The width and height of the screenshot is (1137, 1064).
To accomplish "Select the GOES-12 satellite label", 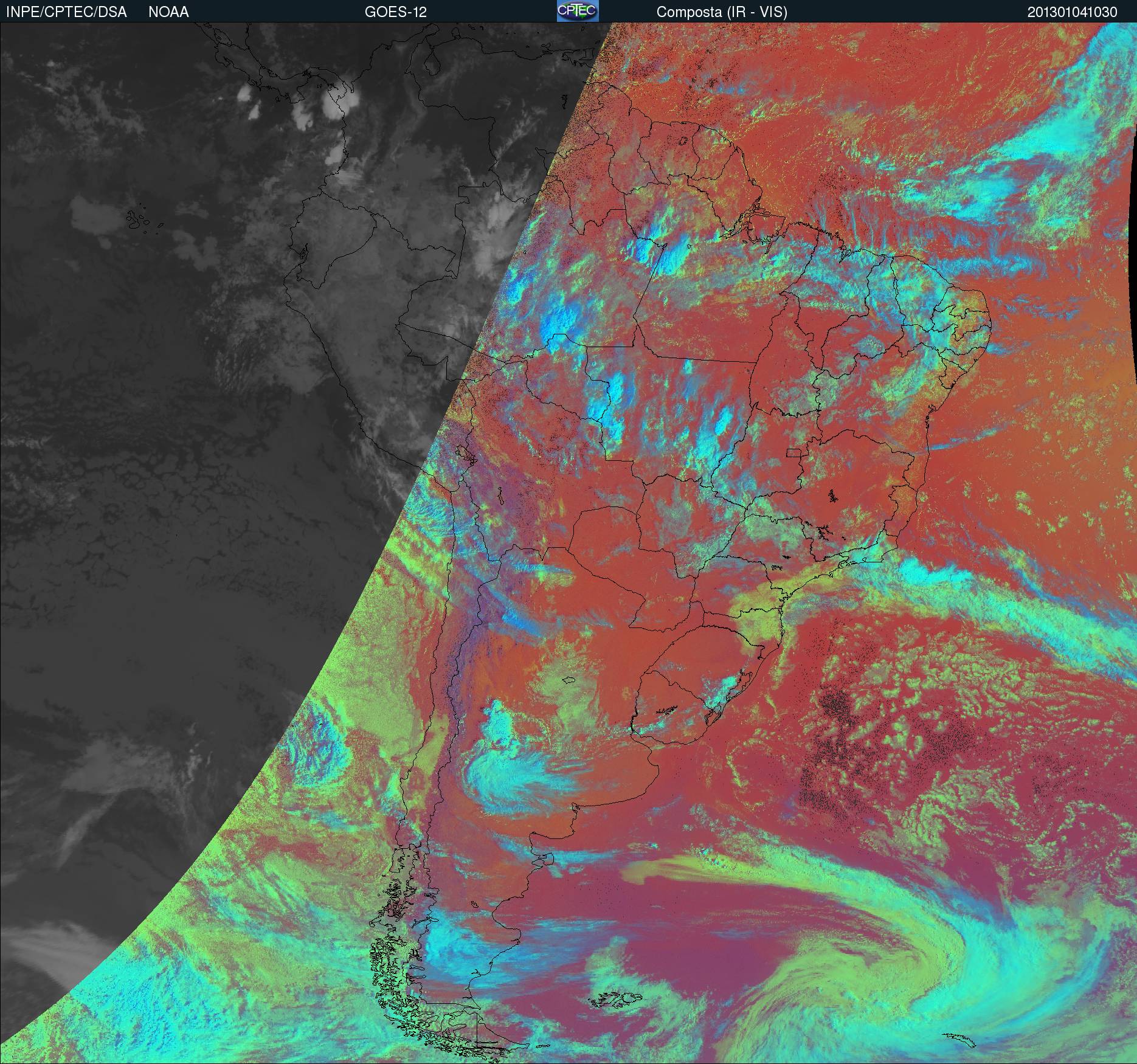I will 396,12.
